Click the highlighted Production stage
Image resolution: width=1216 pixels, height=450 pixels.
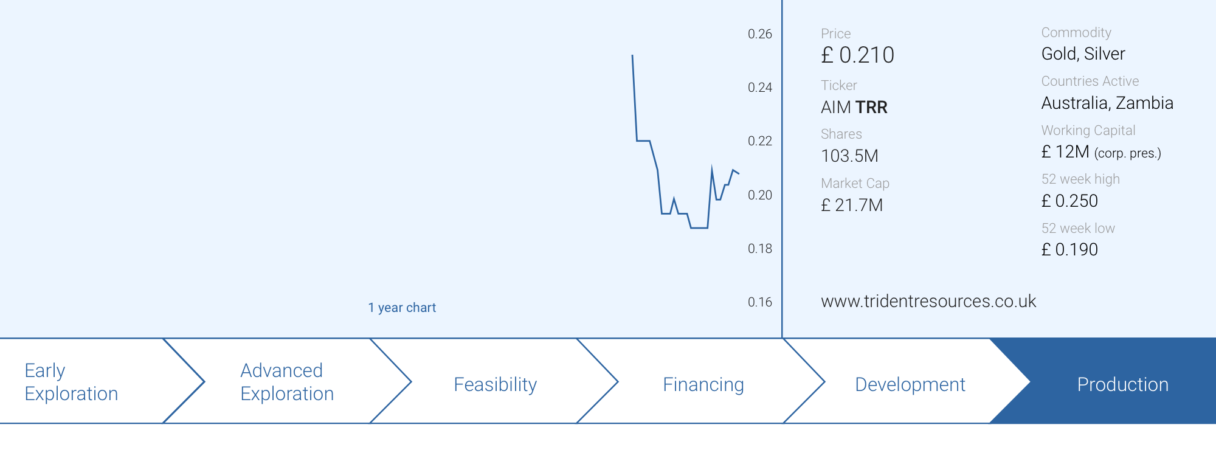[x=1122, y=384]
